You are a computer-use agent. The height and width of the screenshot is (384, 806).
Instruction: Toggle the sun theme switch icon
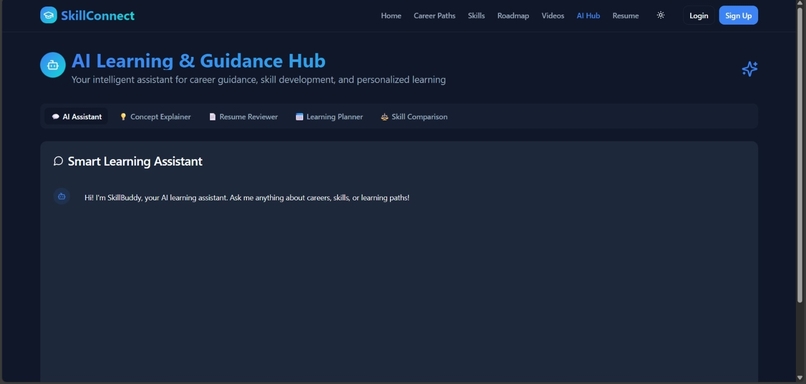click(x=661, y=15)
